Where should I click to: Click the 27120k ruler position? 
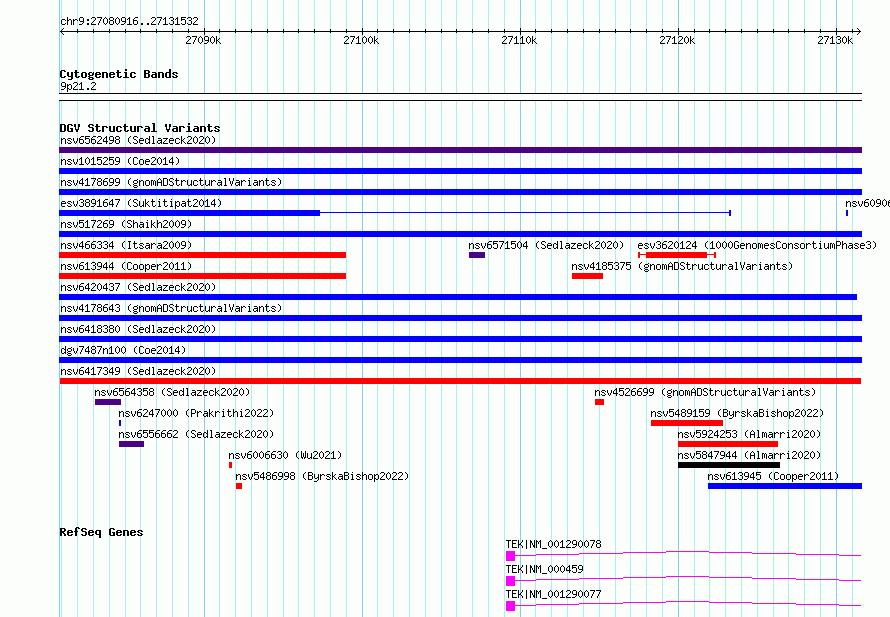[677, 40]
